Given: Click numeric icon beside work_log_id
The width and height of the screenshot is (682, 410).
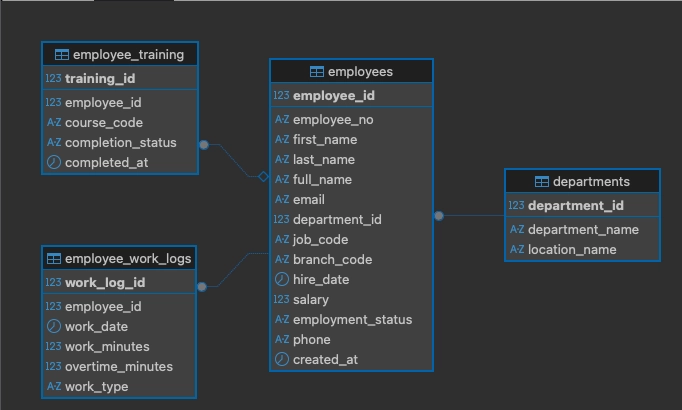Looking at the screenshot, I should pos(53,282).
